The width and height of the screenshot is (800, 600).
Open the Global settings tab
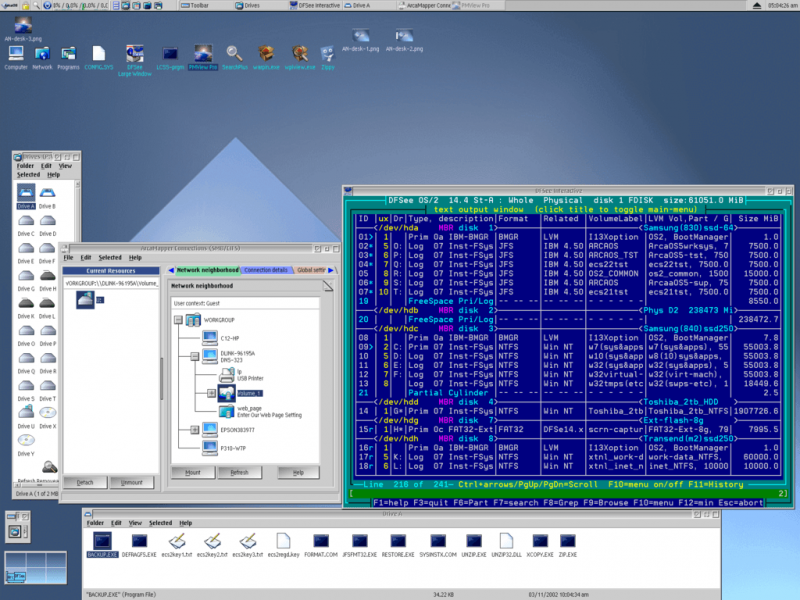coord(311,270)
